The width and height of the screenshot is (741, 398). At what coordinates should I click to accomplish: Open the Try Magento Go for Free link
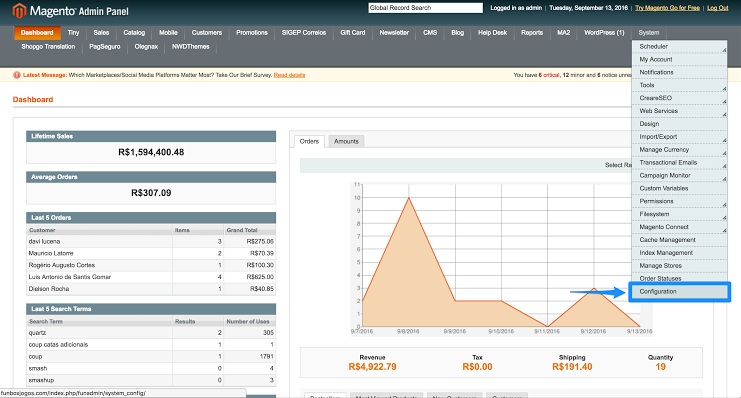click(x=667, y=8)
